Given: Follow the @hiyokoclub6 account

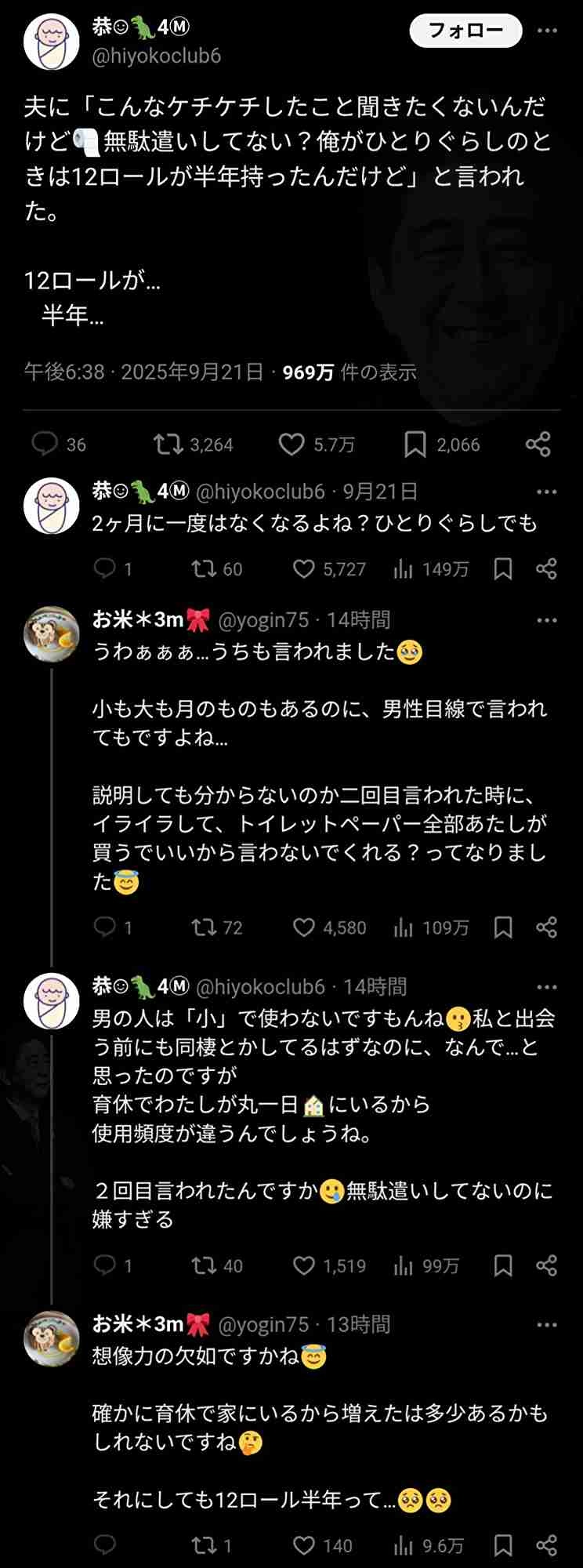Looking at the screenshot, I should coord(465,31).
